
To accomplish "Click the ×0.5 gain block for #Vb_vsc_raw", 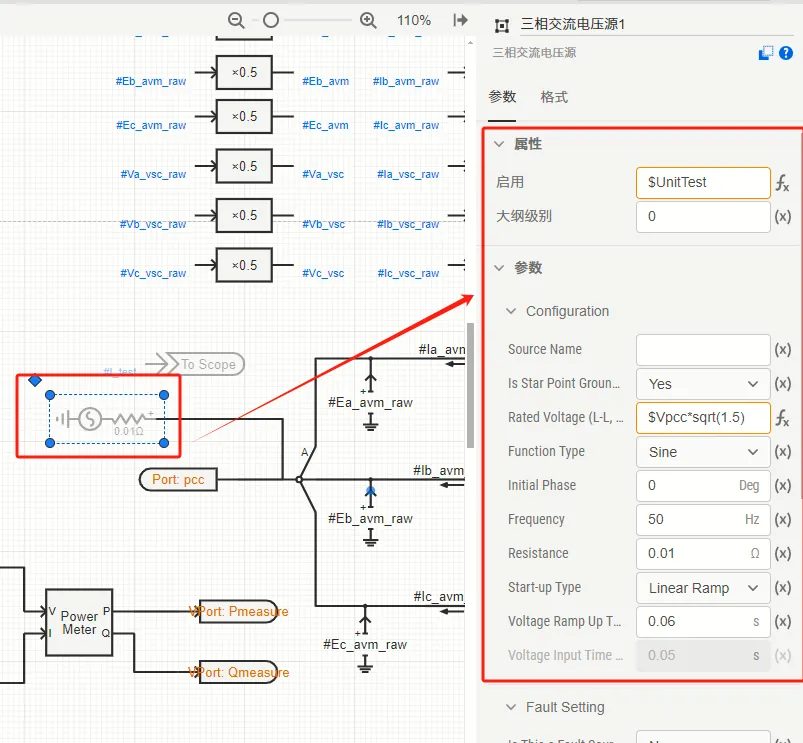I will 244,215.
